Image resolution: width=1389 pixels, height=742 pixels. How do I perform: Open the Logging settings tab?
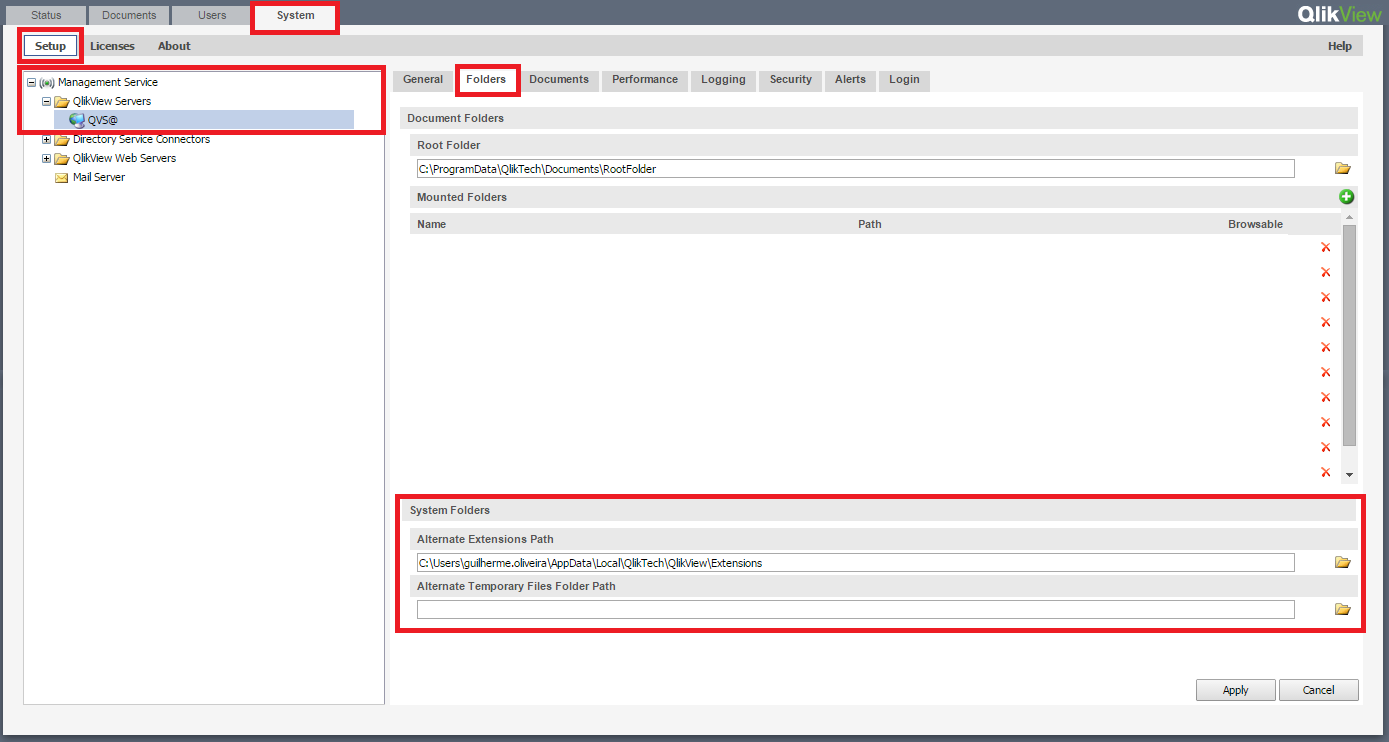tap(723, 80)
